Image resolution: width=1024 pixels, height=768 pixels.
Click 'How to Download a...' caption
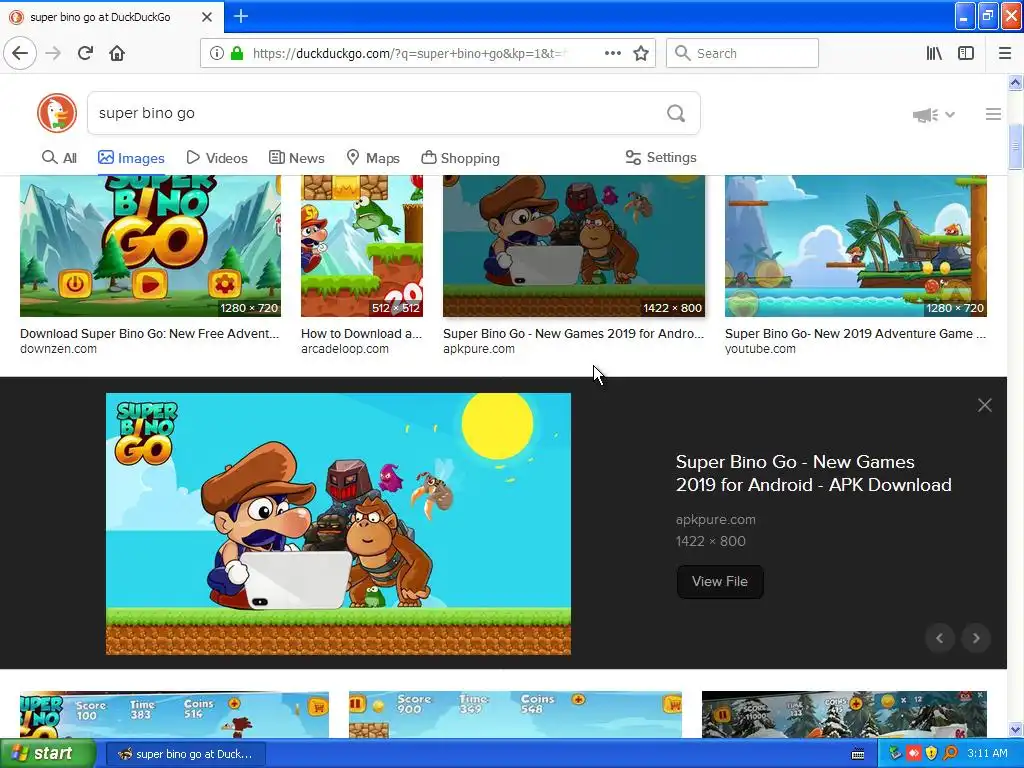pyautogui.click(x=361, y=334)
